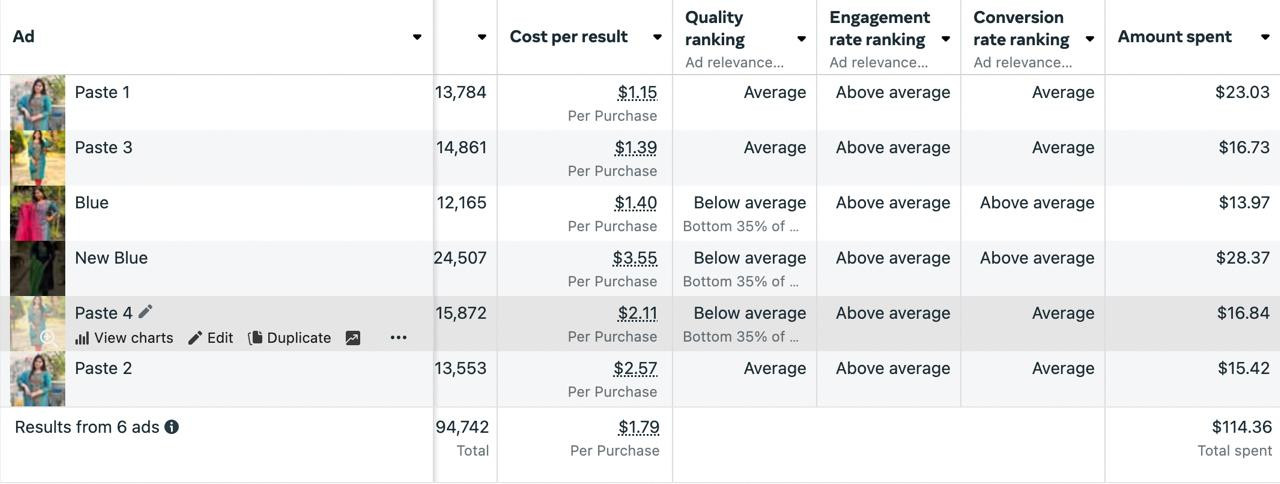Open the Cost per result column dropdown

tap(657, 37)
